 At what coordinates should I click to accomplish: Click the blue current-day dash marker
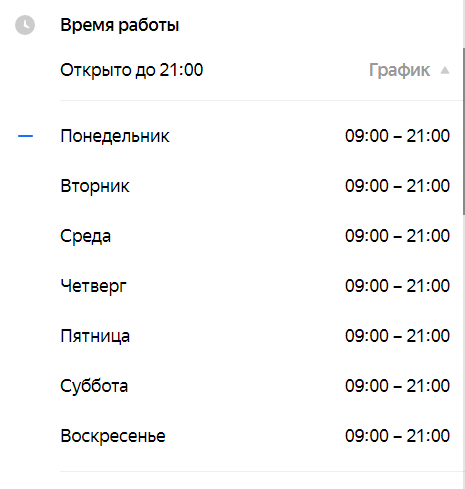[25, 136]
